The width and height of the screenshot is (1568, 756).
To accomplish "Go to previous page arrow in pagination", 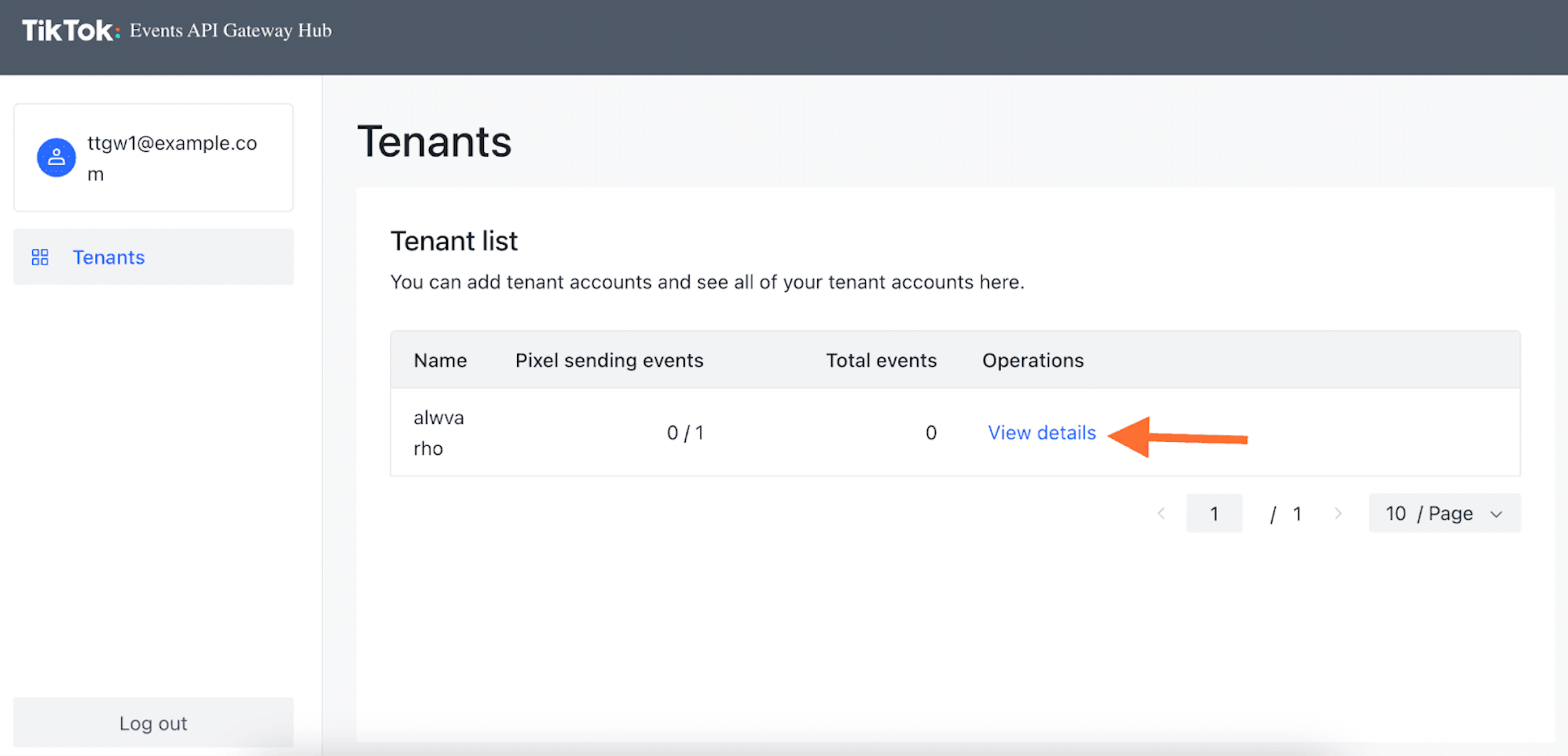I will point(1161,513).
